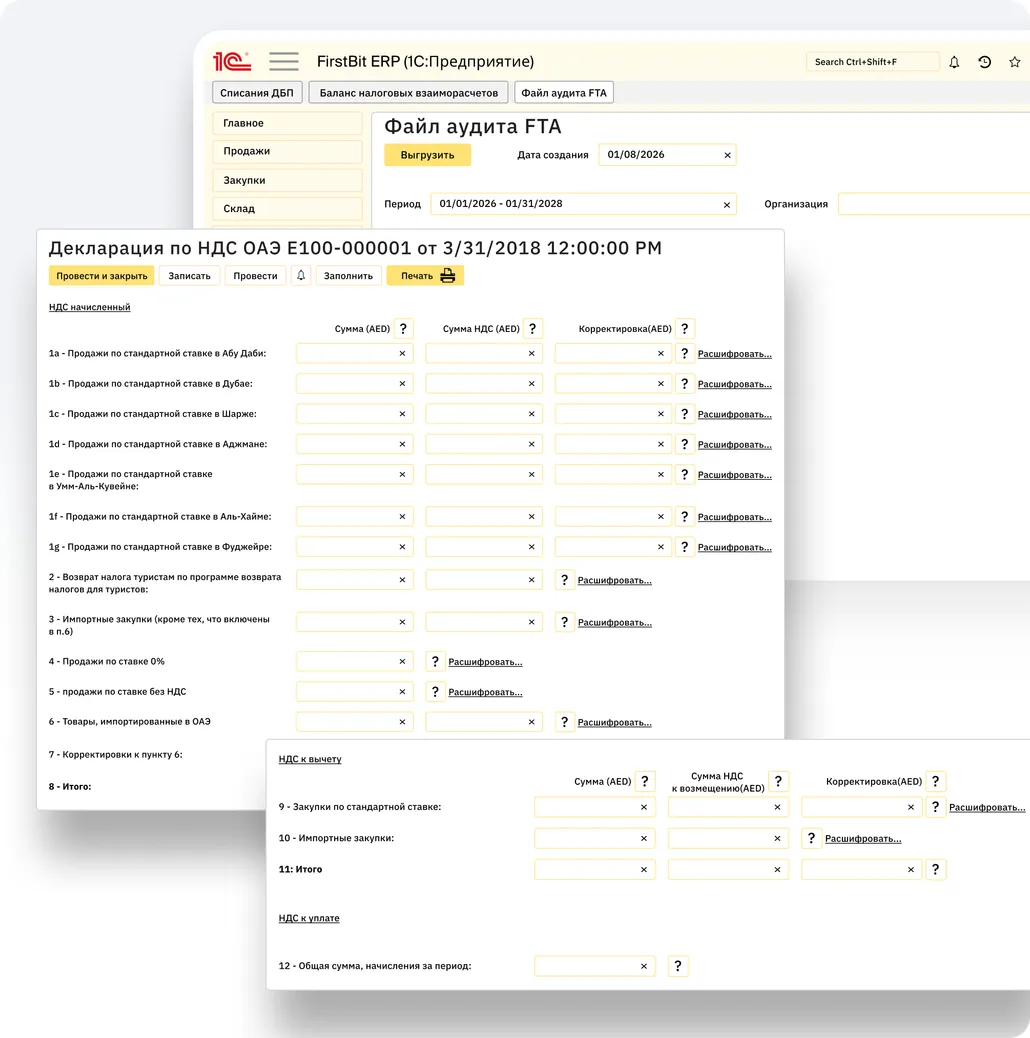The height and width of the screenshot is (1038, 1030).
Task: Open the hamburger main menu
Action: 284,62
